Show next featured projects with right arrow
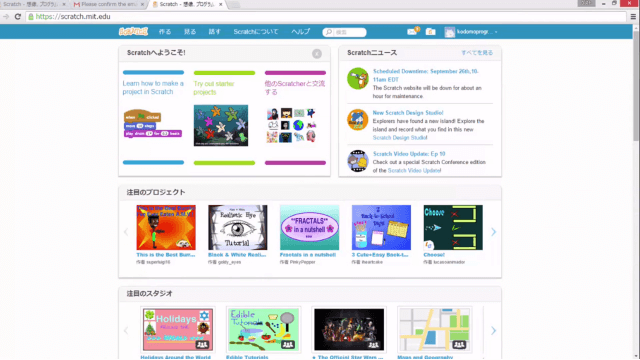 [x=493, y=232]
